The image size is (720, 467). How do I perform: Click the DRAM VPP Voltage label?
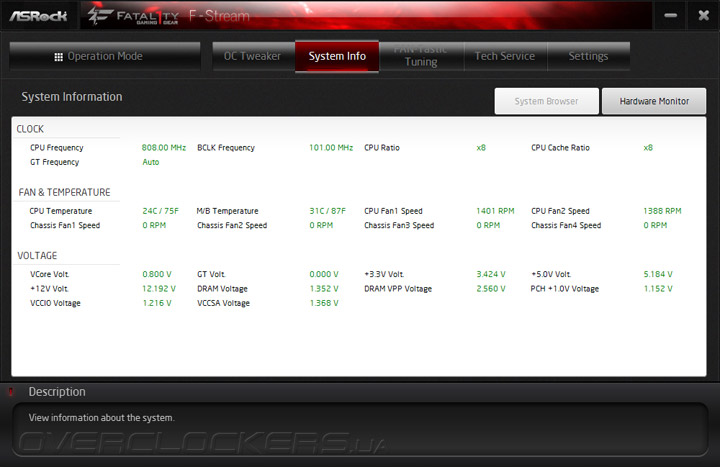tap(398, 289)
